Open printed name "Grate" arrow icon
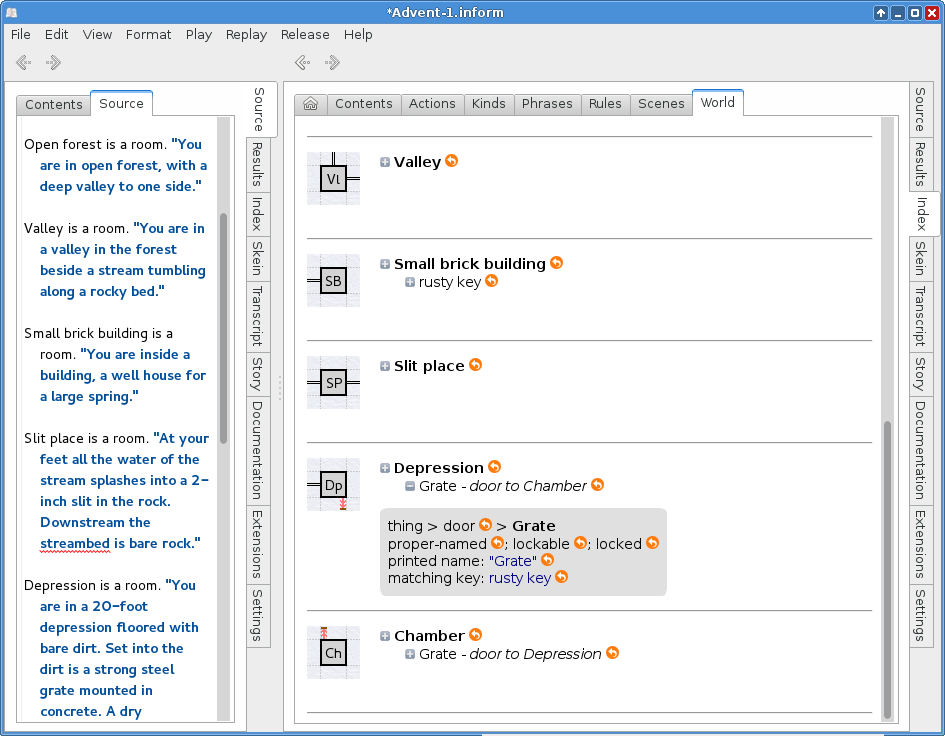Image resolution: width=945 pixels, height=736 pixels. (x=547, y=560)
